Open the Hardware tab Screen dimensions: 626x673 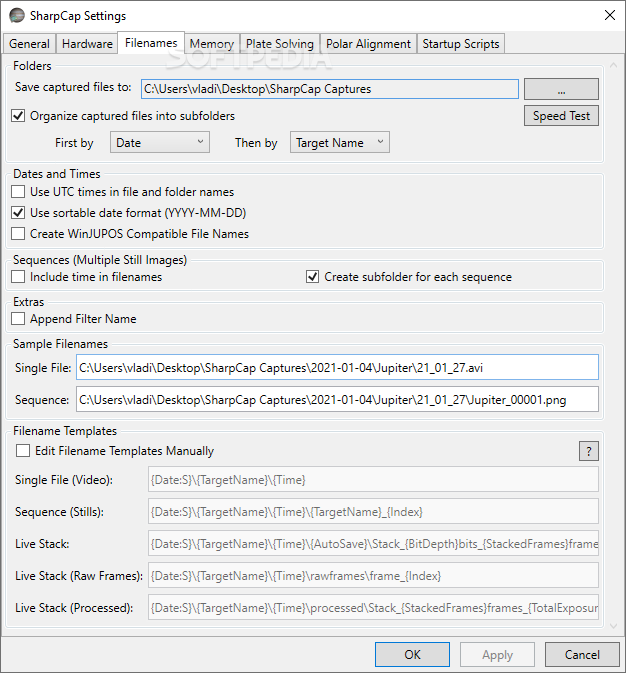click(x=87, y=44)
